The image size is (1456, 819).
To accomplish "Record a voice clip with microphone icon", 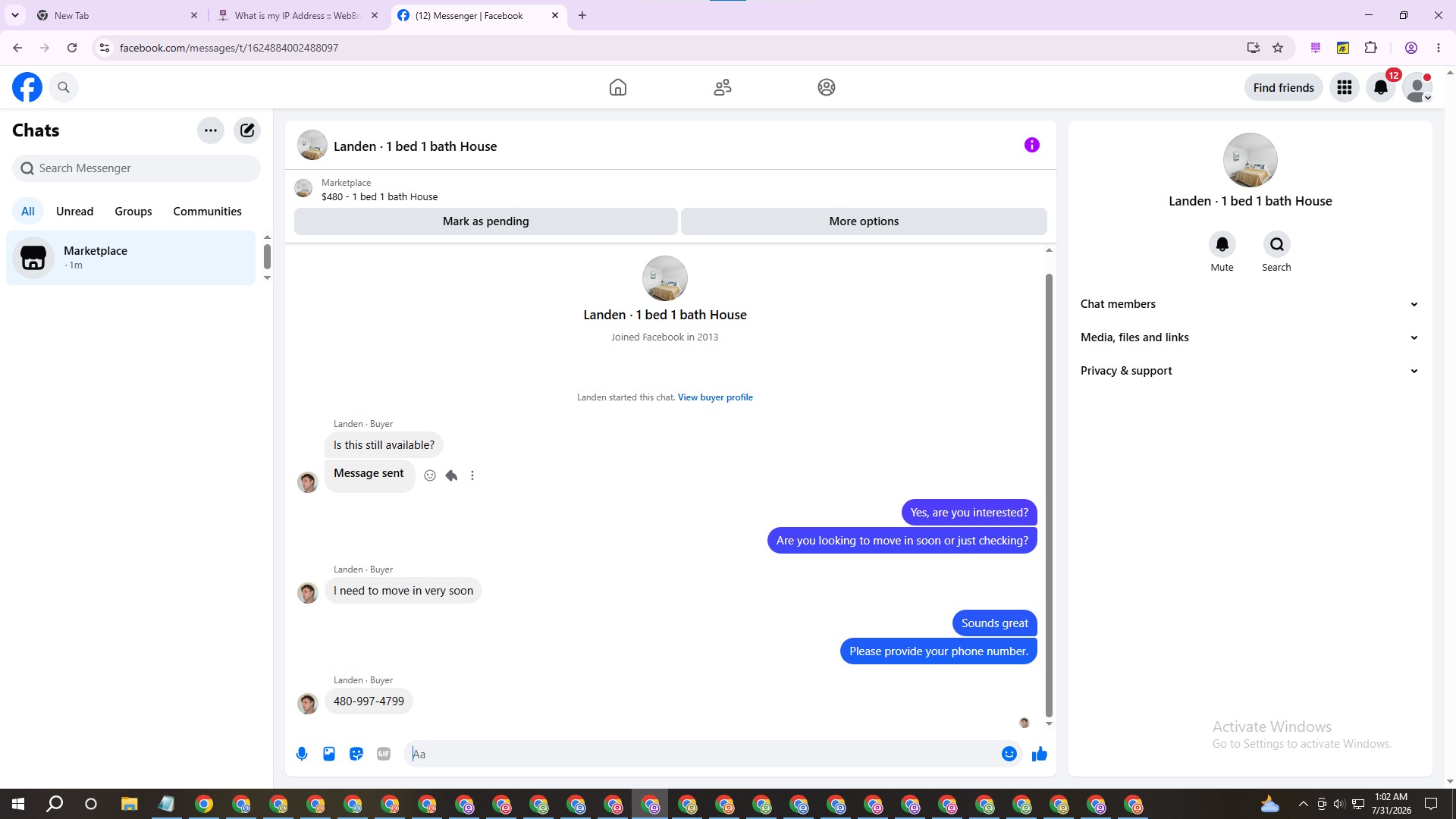I will tap(302, 754).
